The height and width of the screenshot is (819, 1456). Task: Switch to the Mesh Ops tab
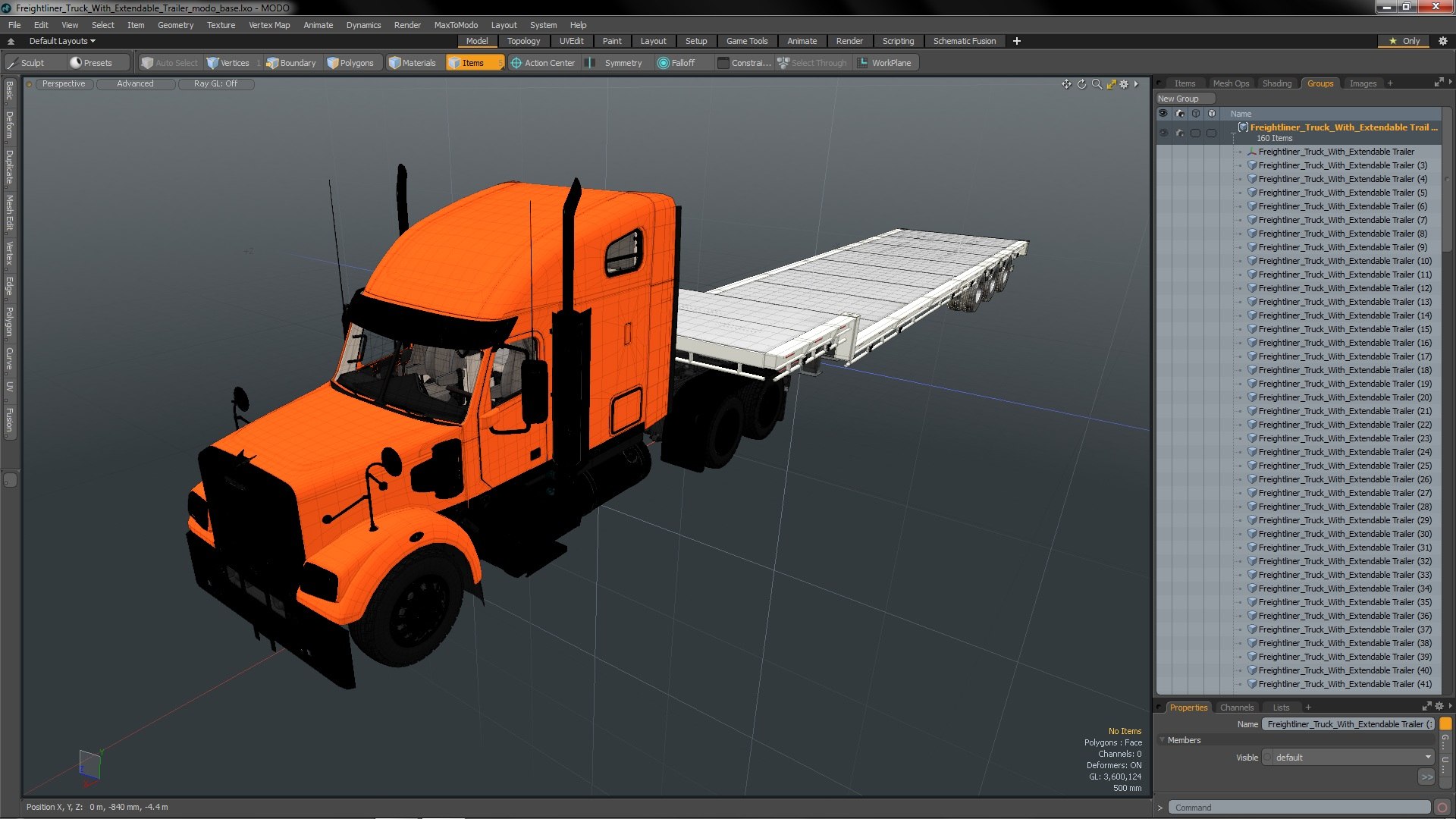[1231, 83]
